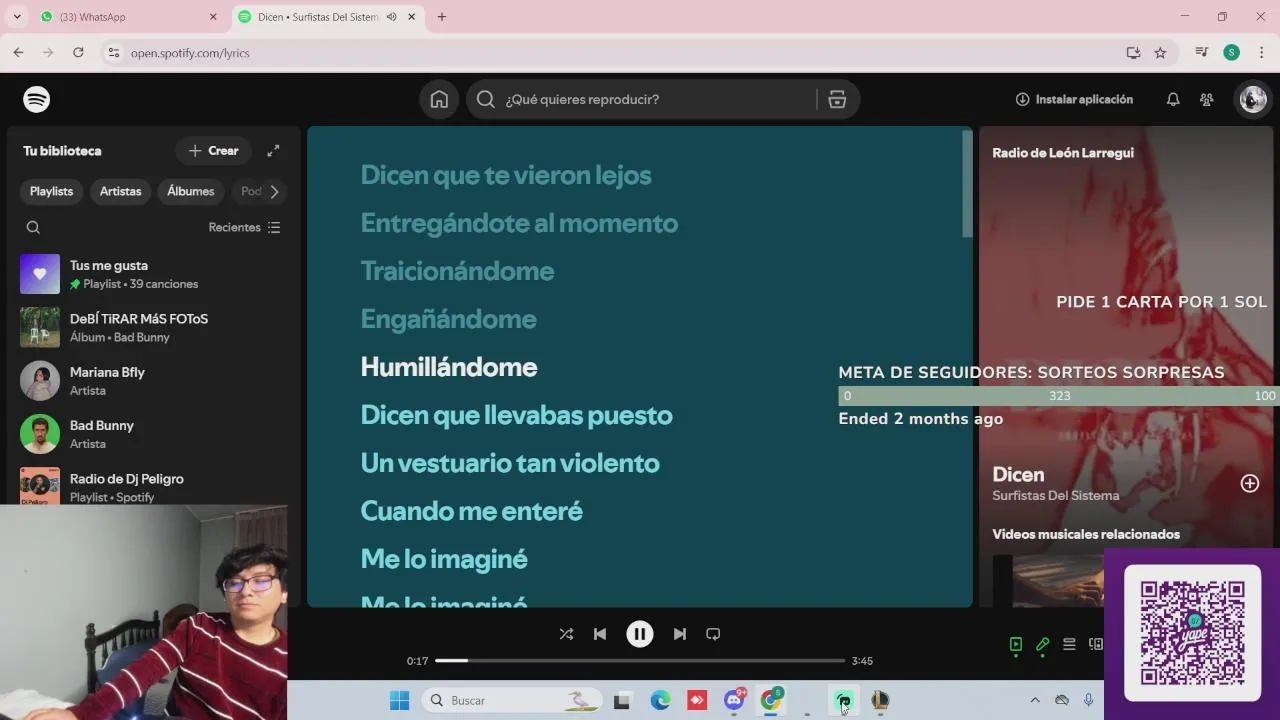The image size is (1280, 720).
Task: Click the lyrics panel scrollbar
Action: 967,185
